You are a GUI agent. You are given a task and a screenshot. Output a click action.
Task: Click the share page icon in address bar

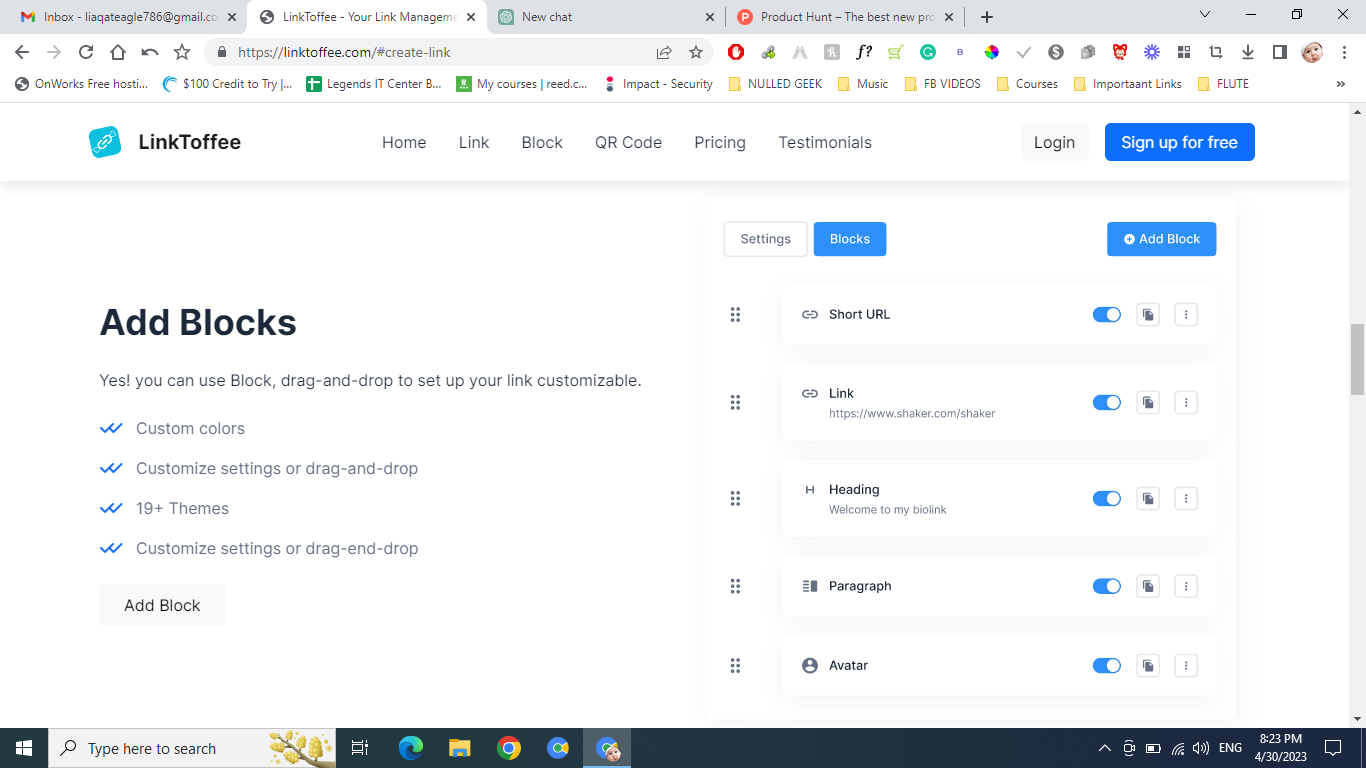click(x=664, y=52)
